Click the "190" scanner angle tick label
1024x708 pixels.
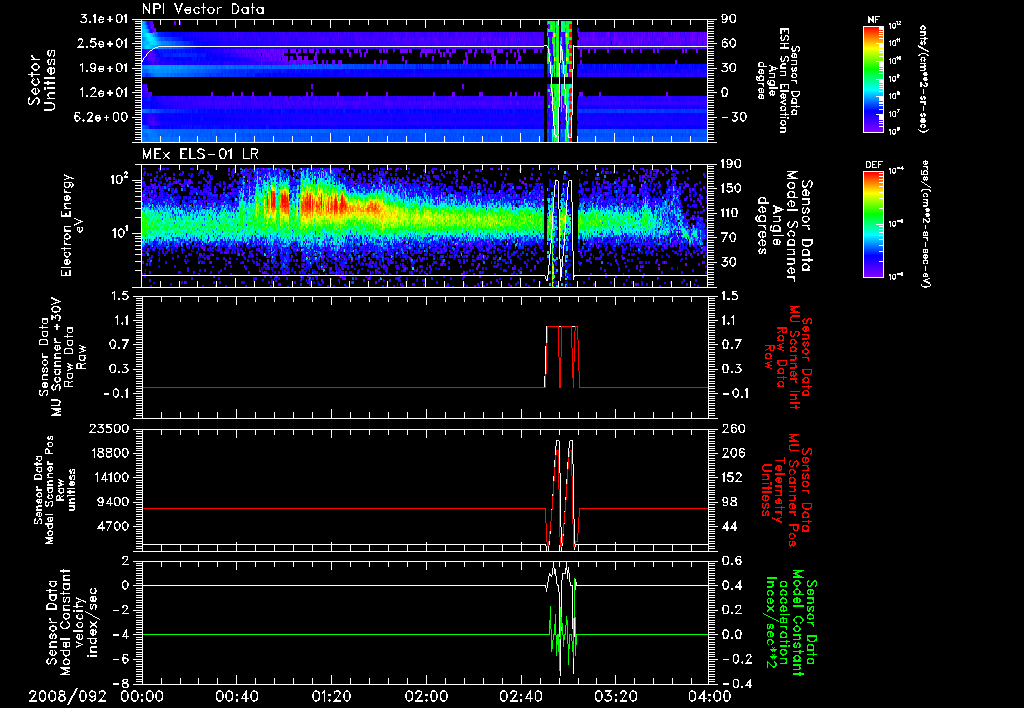pyautogui.click(x=732, y=164)
